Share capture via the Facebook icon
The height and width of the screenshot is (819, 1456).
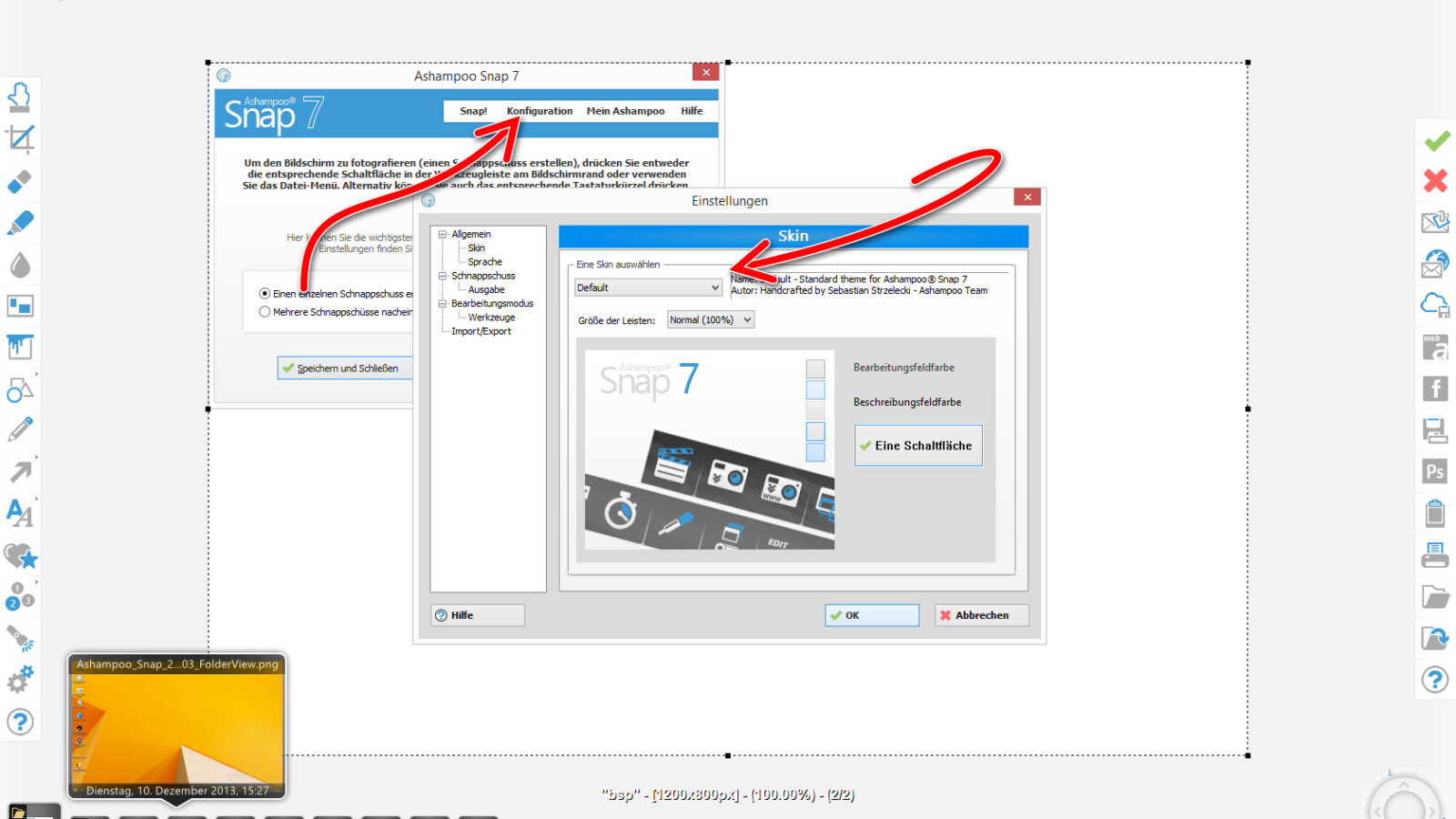pyautogui.click(x=1435, y=389)
